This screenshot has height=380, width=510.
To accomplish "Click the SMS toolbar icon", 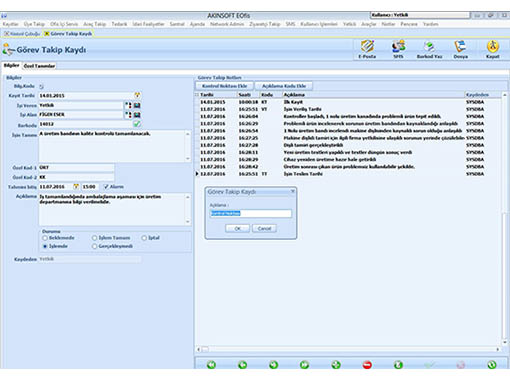I will (x=398, y=49).
